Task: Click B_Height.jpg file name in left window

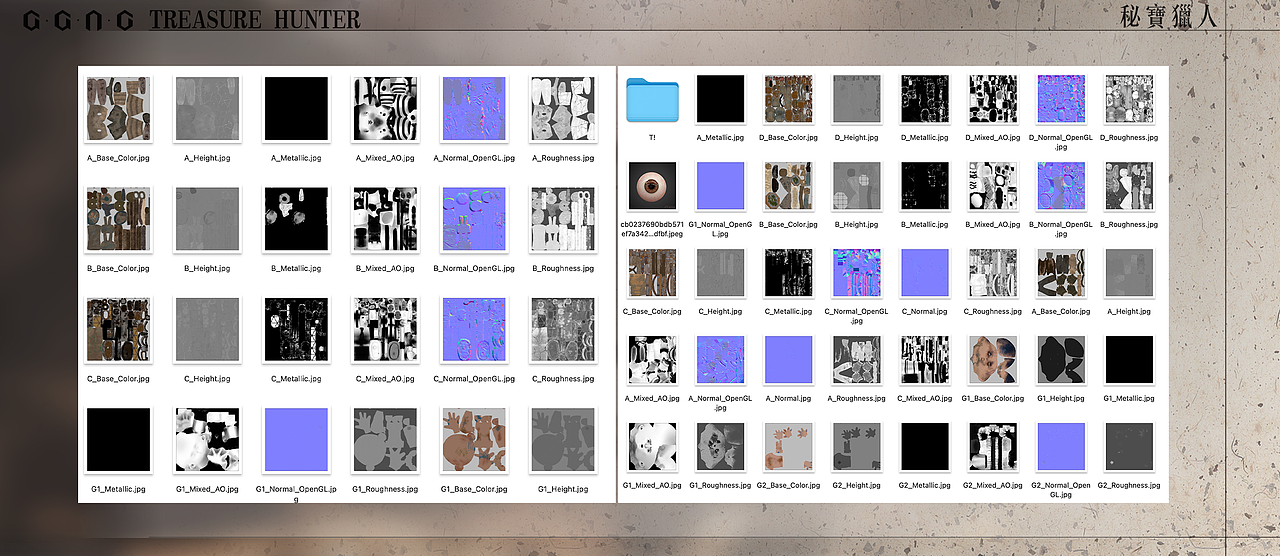Action: coord(206,268)
